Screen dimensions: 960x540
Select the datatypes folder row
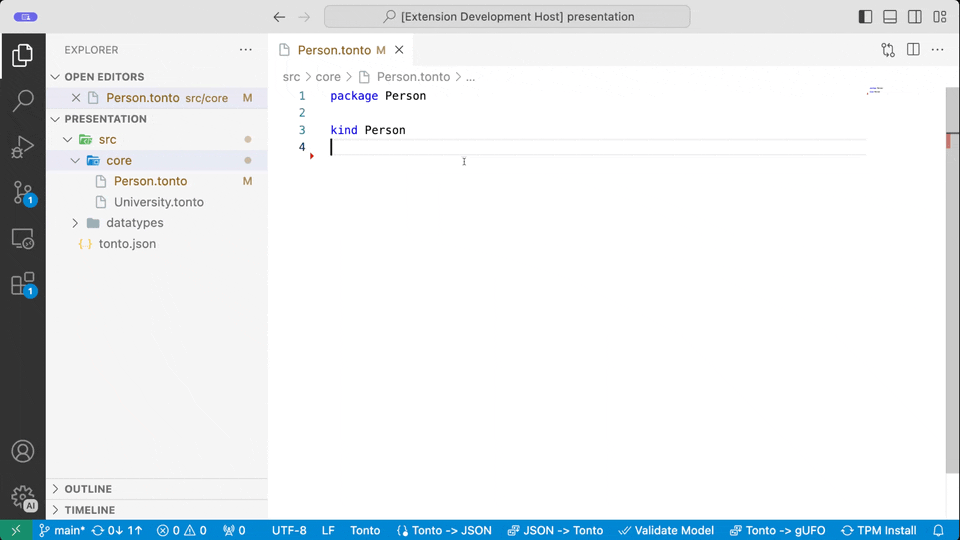[x=157, y=223]
